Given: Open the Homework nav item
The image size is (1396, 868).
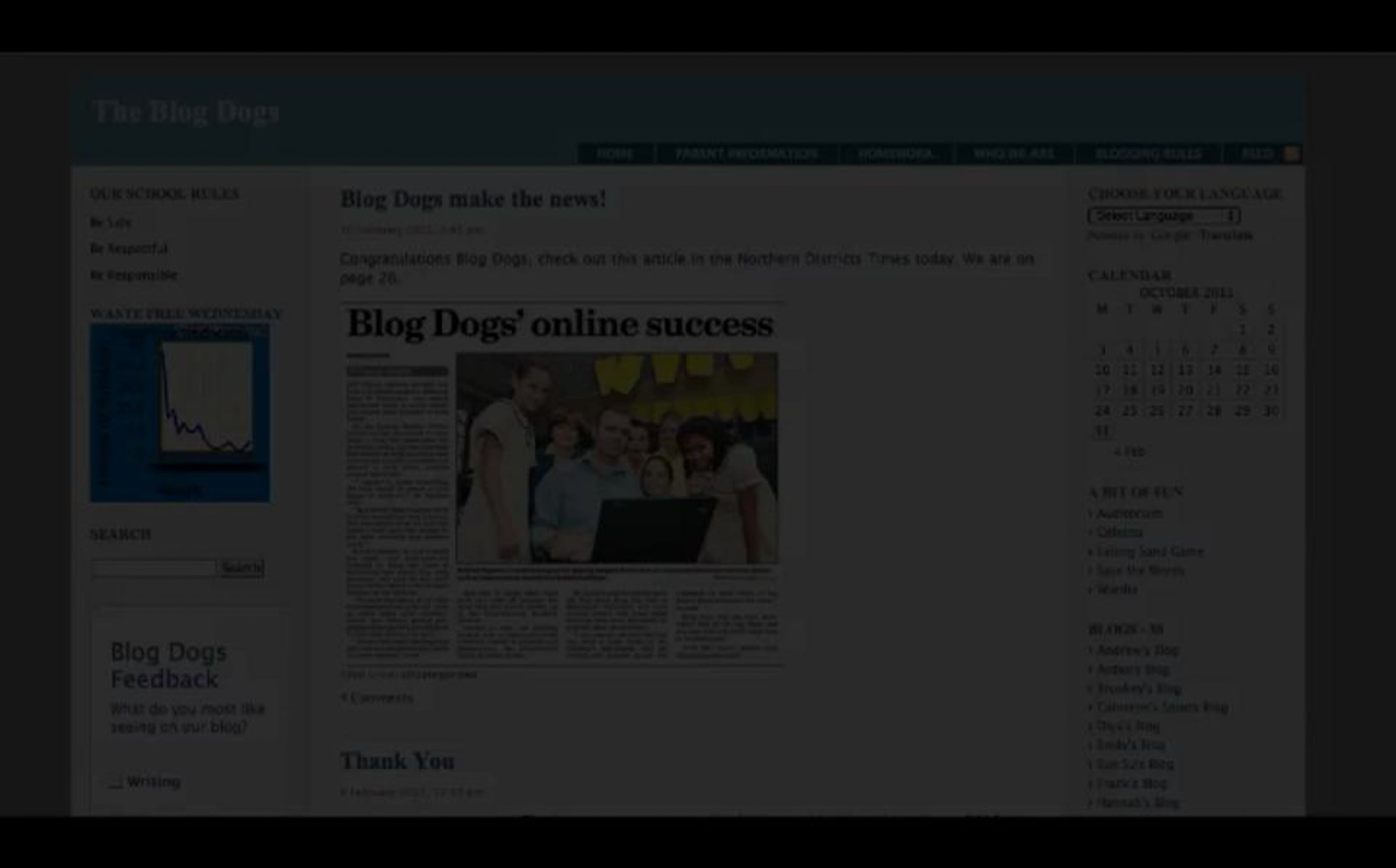Looking at the screenshot, I should click(896, 154).
